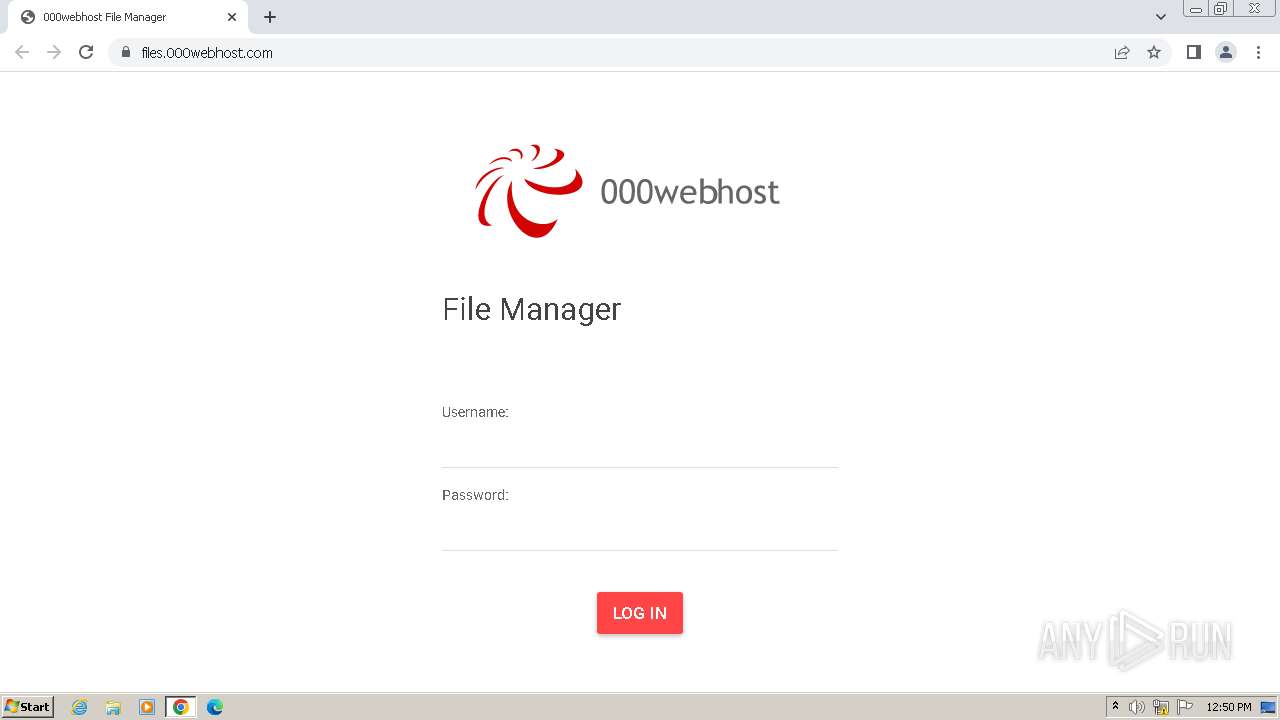The width and height of the screenshot is (1280, 720).
Task: Open the volume speaker tray icon
Action: tap(1137, 707)
